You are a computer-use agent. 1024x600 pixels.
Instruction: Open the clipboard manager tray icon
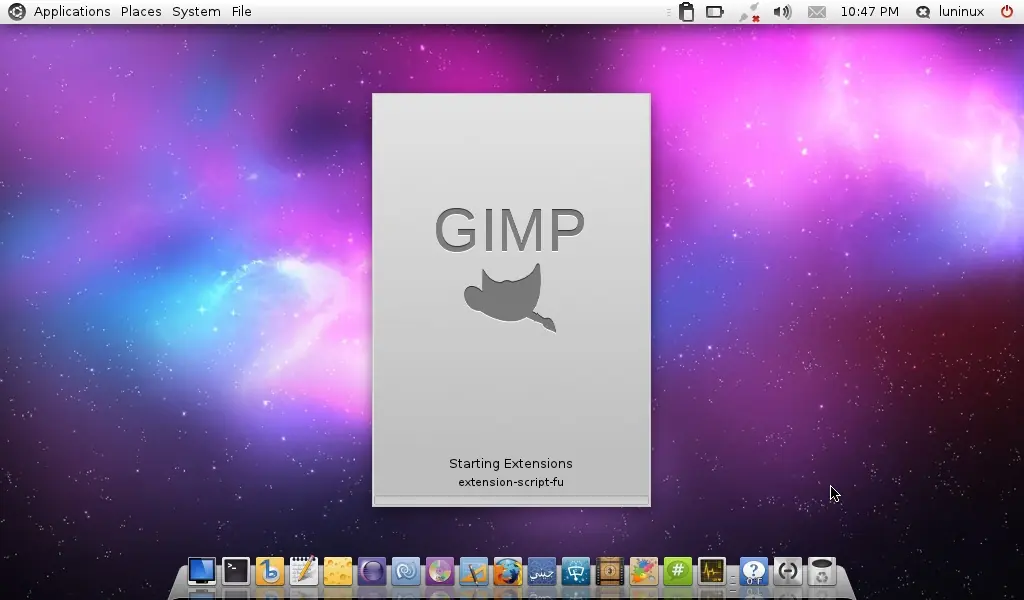click(686, 12)
